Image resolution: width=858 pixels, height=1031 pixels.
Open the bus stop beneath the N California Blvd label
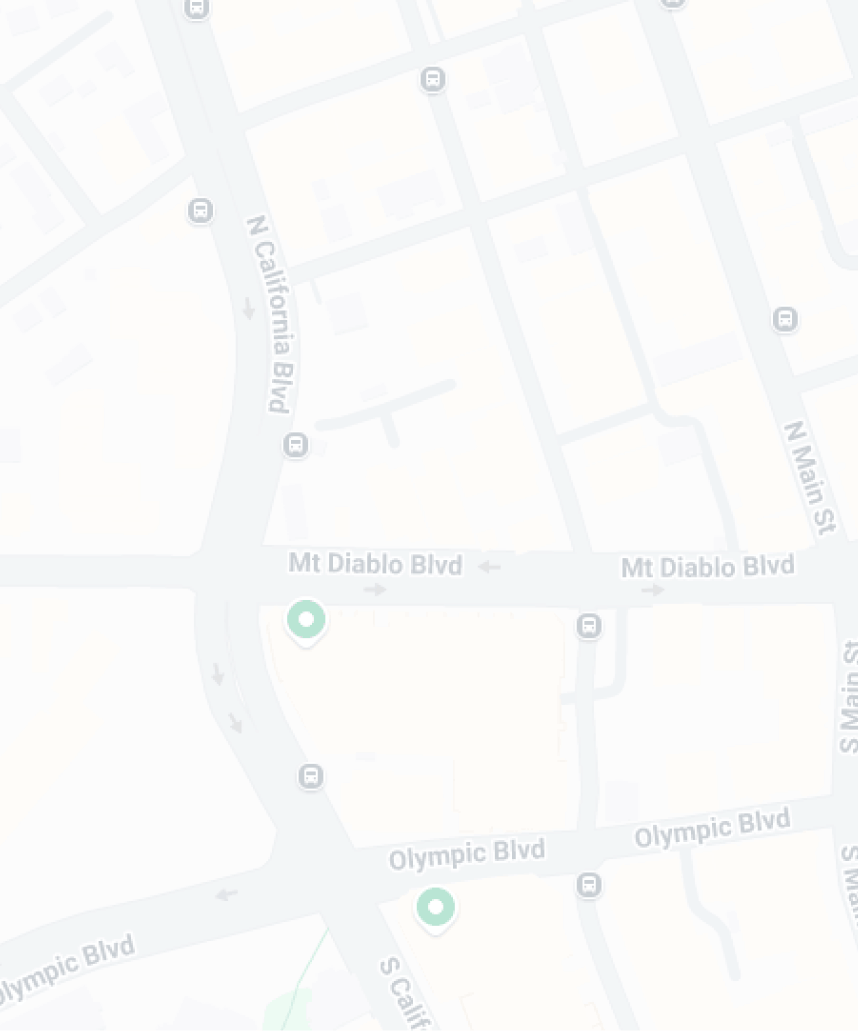point(296,445)
